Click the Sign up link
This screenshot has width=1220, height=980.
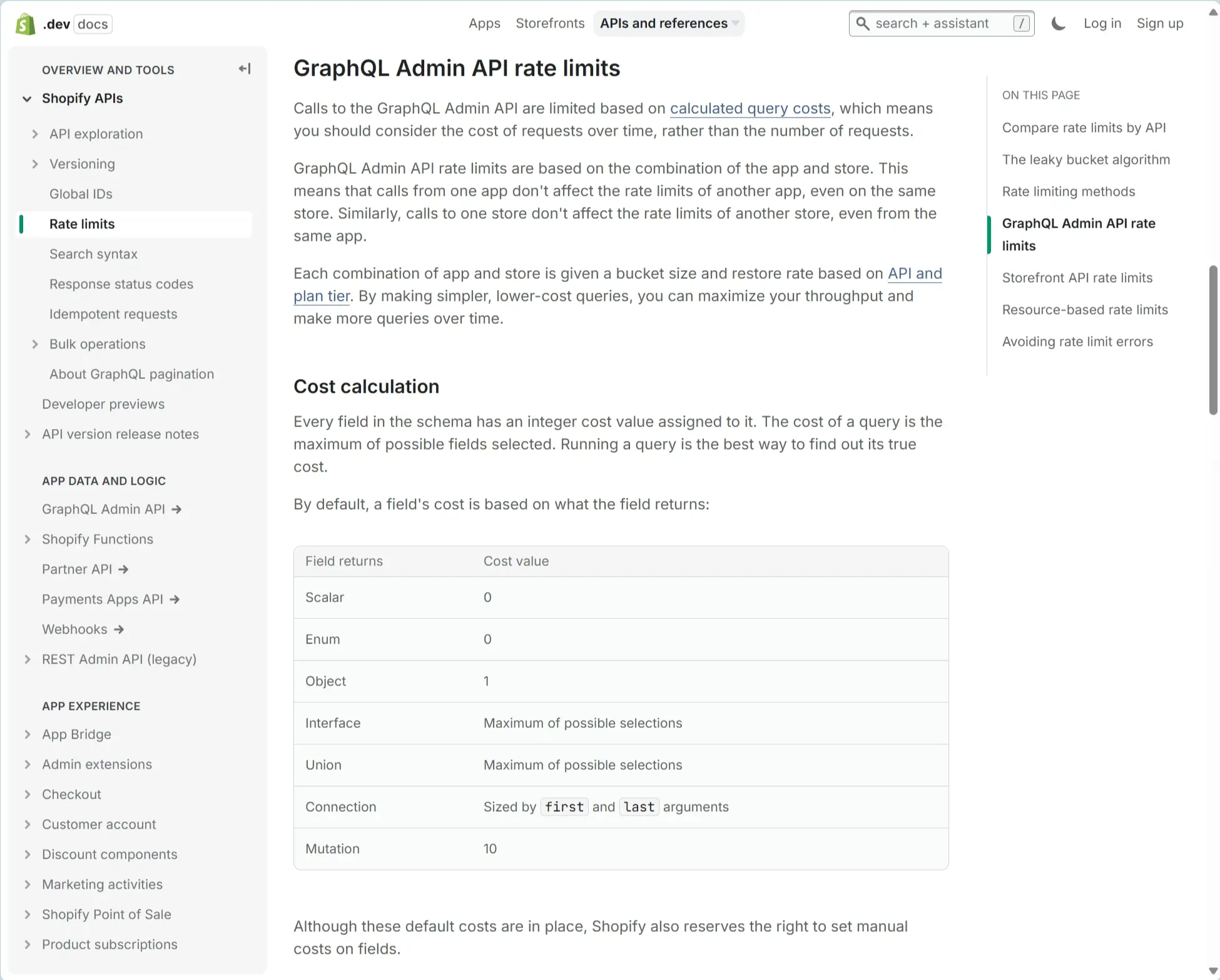(x=1159, y=24)
